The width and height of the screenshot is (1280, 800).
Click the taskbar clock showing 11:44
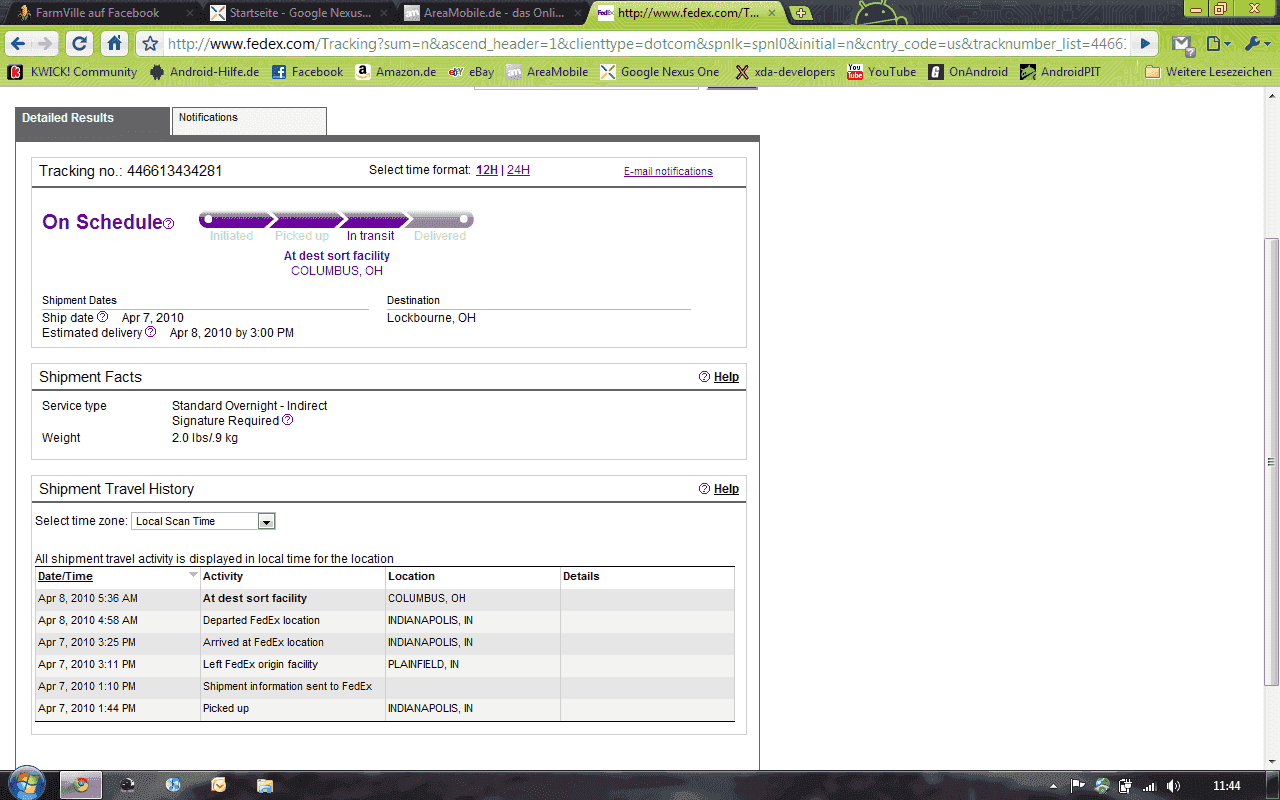1226,786
